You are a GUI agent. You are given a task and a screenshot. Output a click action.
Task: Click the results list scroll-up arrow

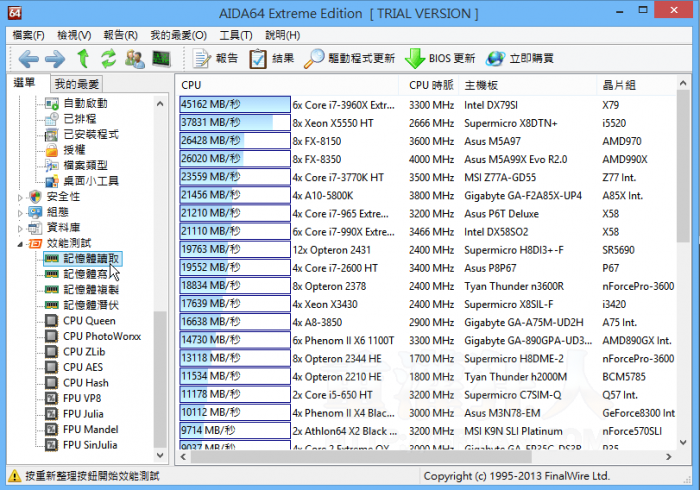(683, 83)
